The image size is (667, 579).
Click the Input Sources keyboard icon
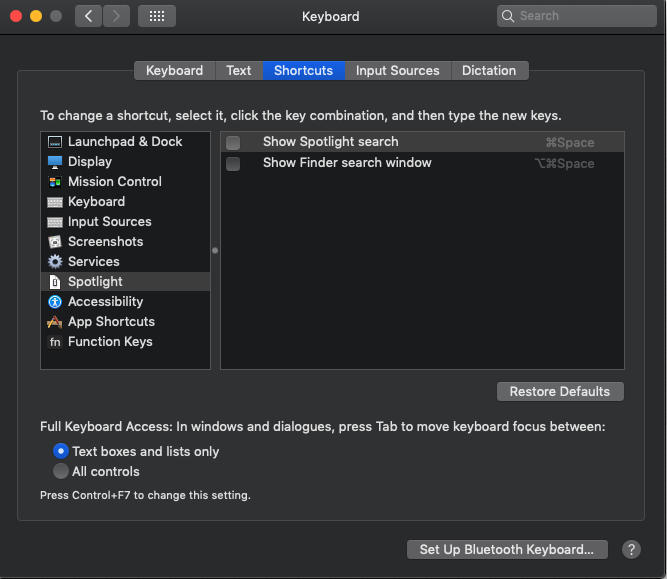pyautogui.click(x=55, y=222)
